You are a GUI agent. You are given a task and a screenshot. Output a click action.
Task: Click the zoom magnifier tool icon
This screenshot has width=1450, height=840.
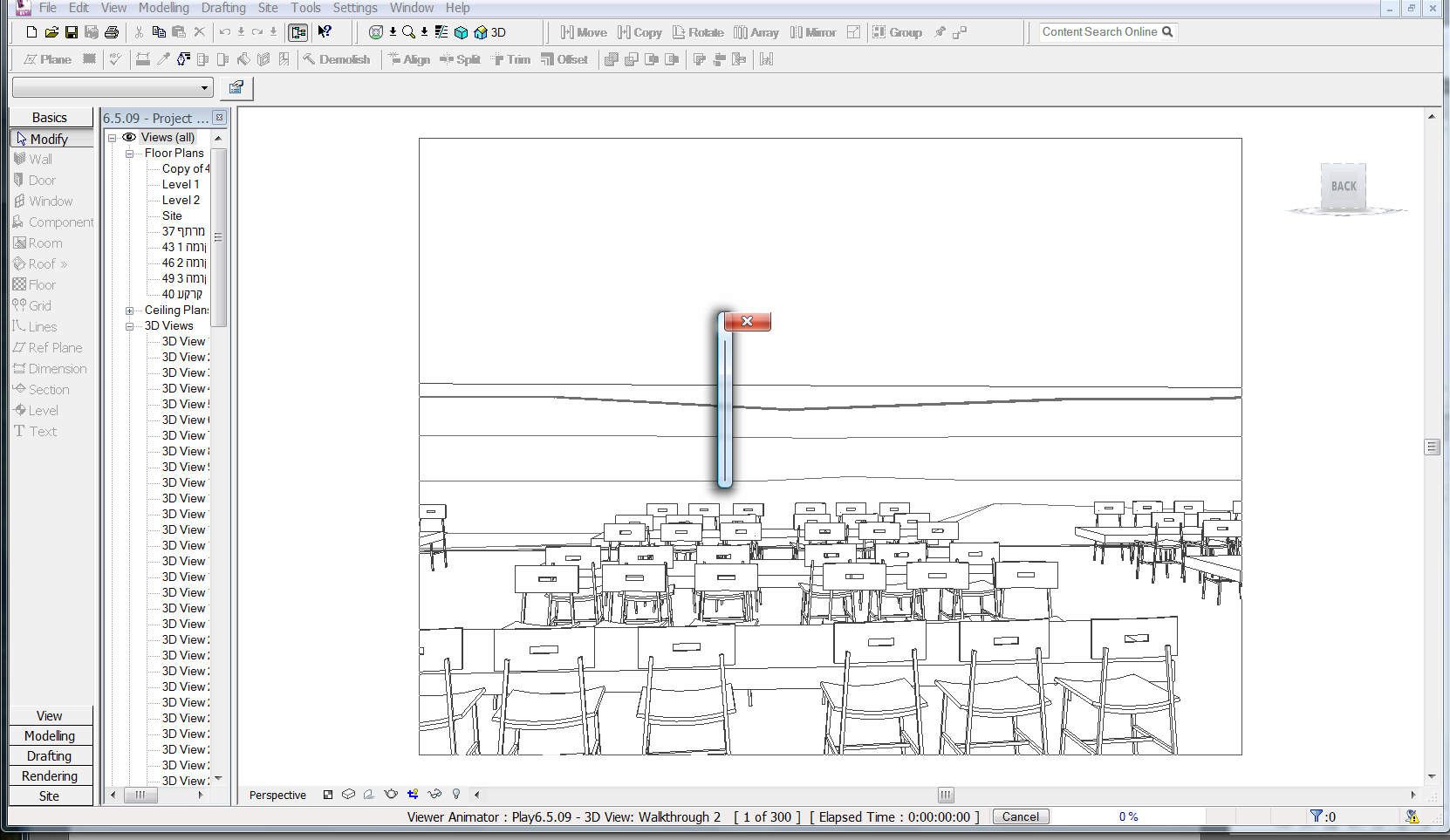pos(408,32)
